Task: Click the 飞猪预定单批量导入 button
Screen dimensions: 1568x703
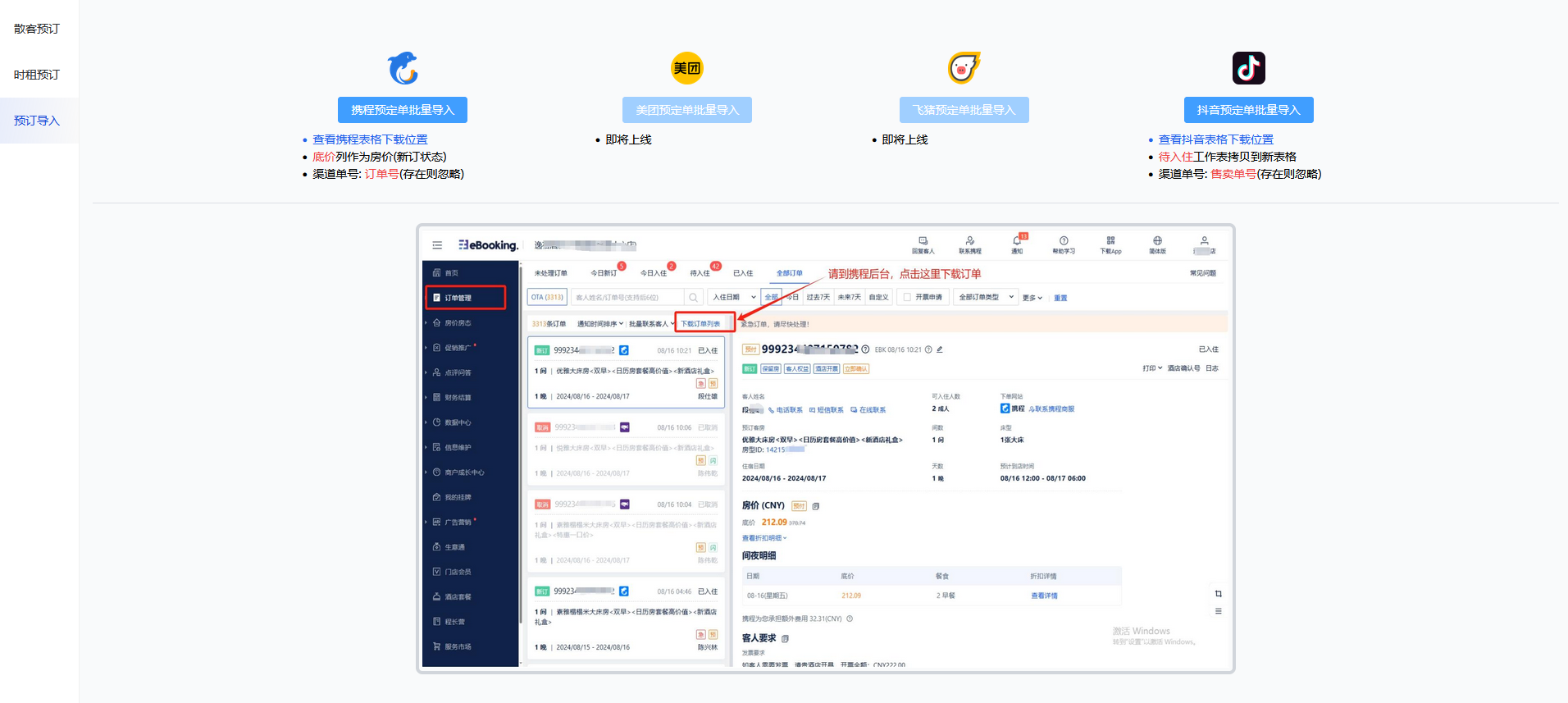Action: (964, 110)
